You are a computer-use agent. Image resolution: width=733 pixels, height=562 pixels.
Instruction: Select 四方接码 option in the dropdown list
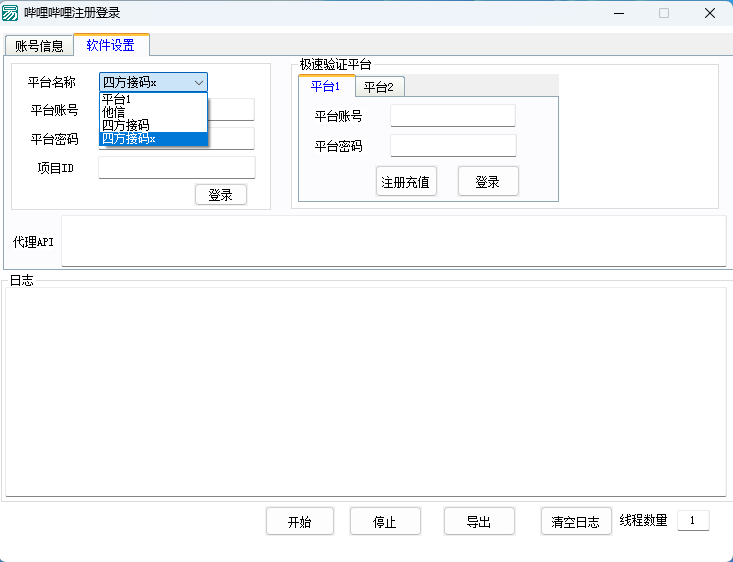pyautogui.click(x=126, y=125)
